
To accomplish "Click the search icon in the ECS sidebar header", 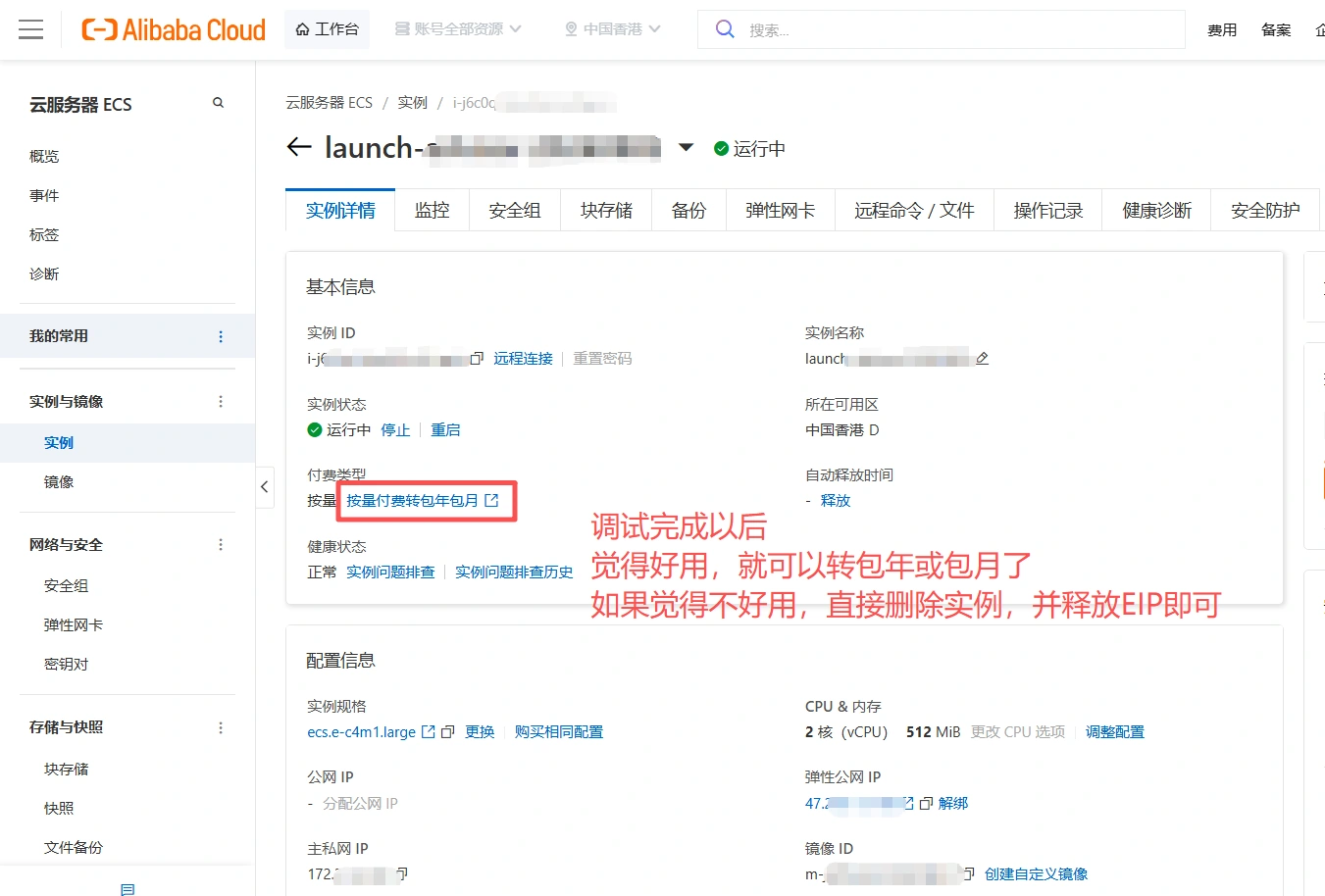I will pyautogui.click(x=218, y=103).
